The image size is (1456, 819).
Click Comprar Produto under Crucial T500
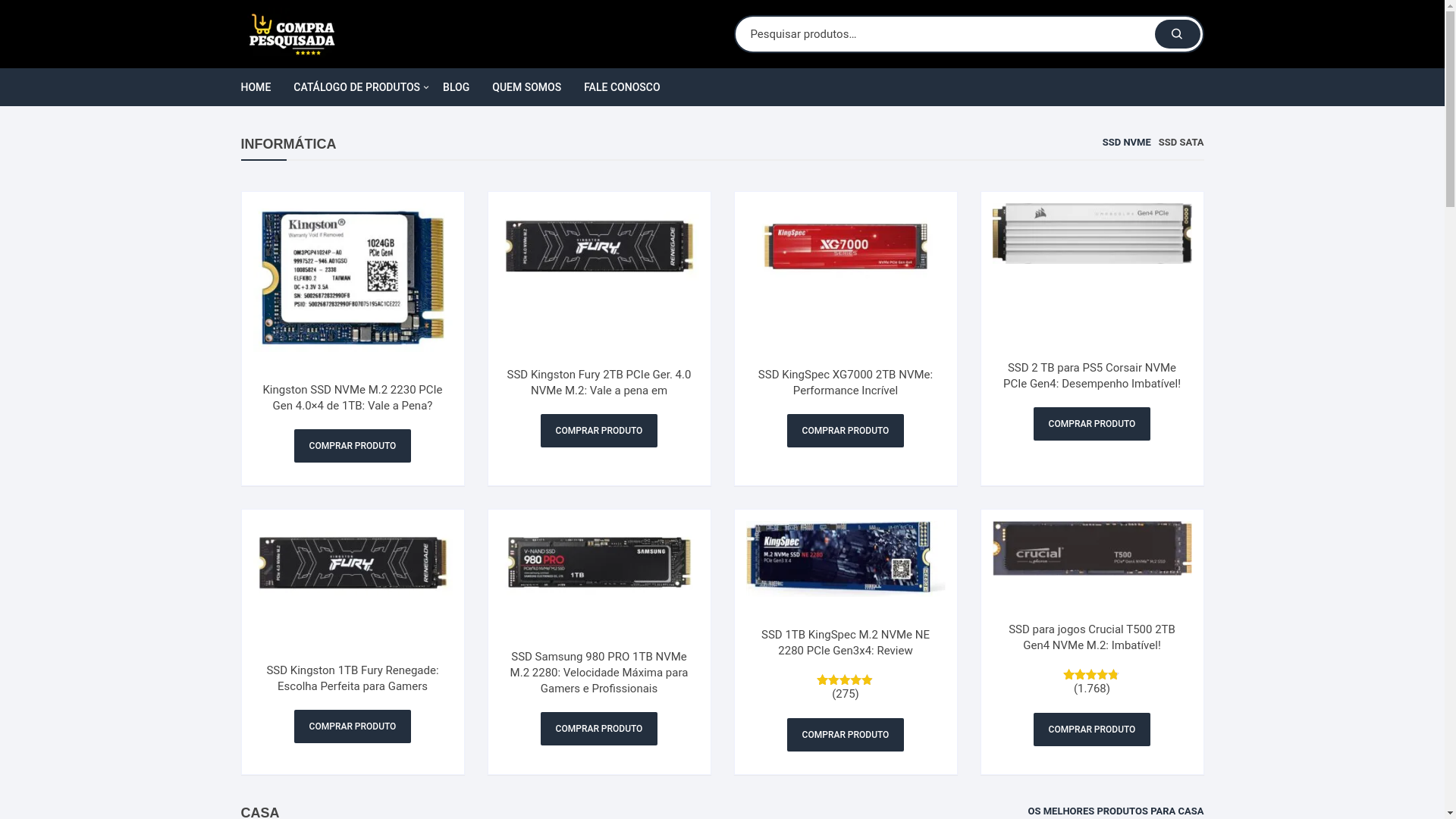pos(1092,730)
